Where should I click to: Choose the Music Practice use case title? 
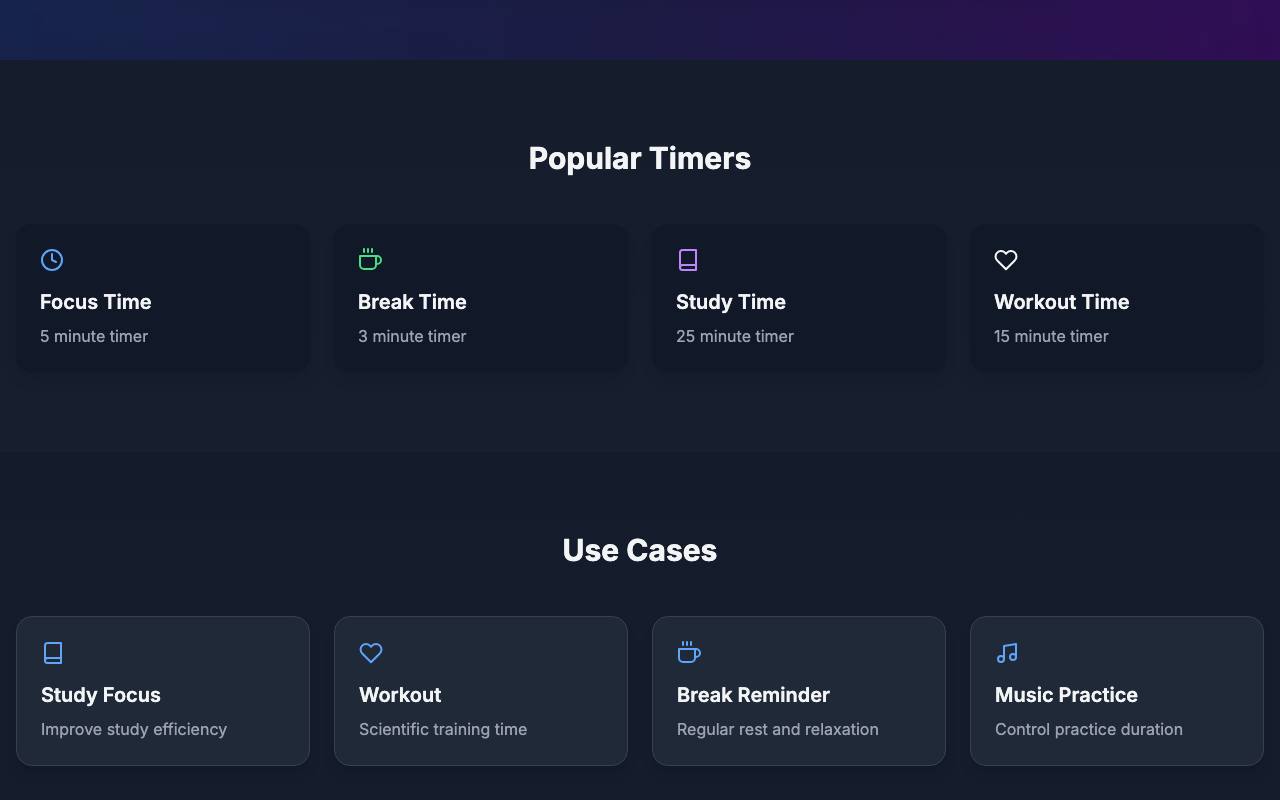(x=1066, y=695)
